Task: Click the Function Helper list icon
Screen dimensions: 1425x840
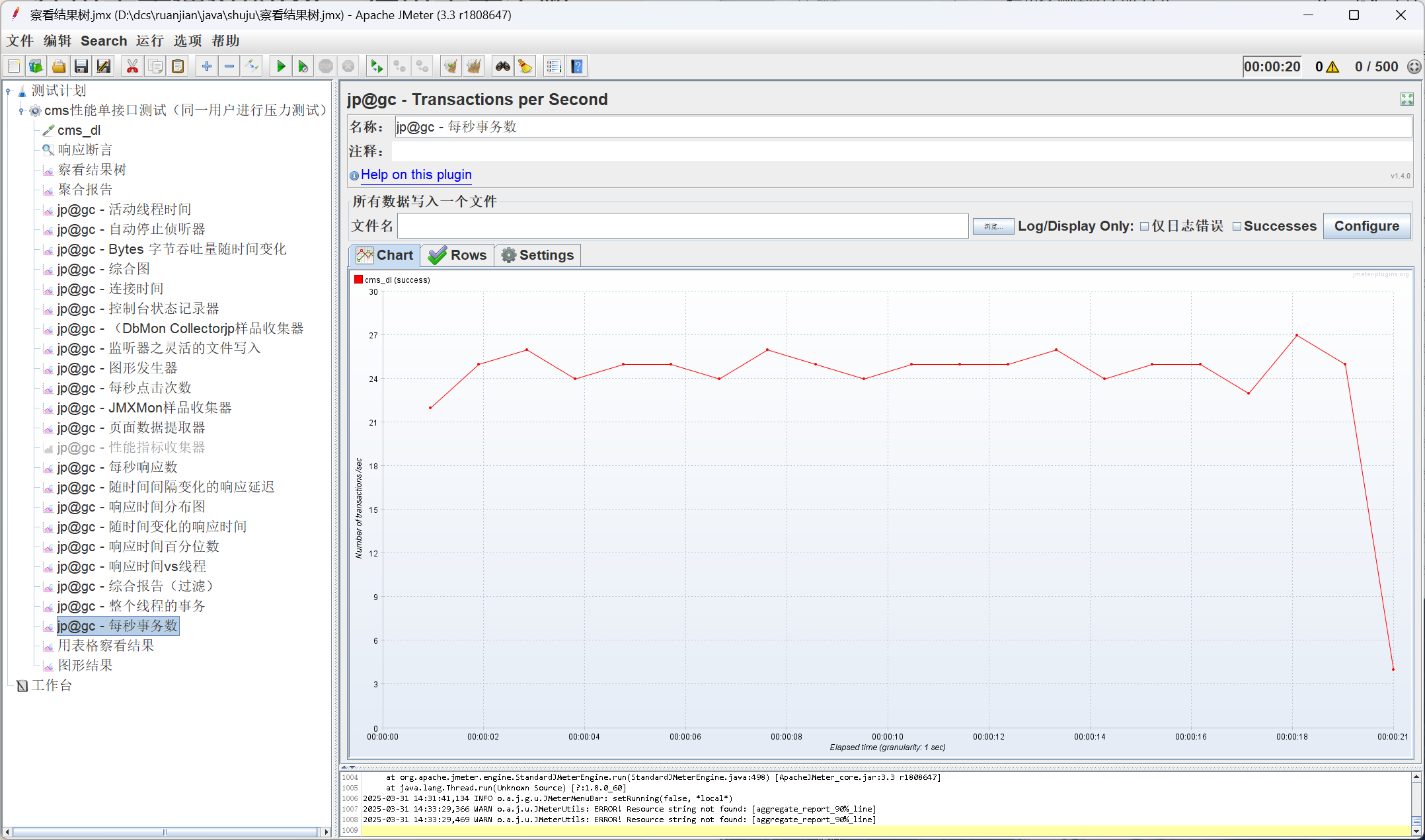Action: pyautogui.click(x=554, y=66)
